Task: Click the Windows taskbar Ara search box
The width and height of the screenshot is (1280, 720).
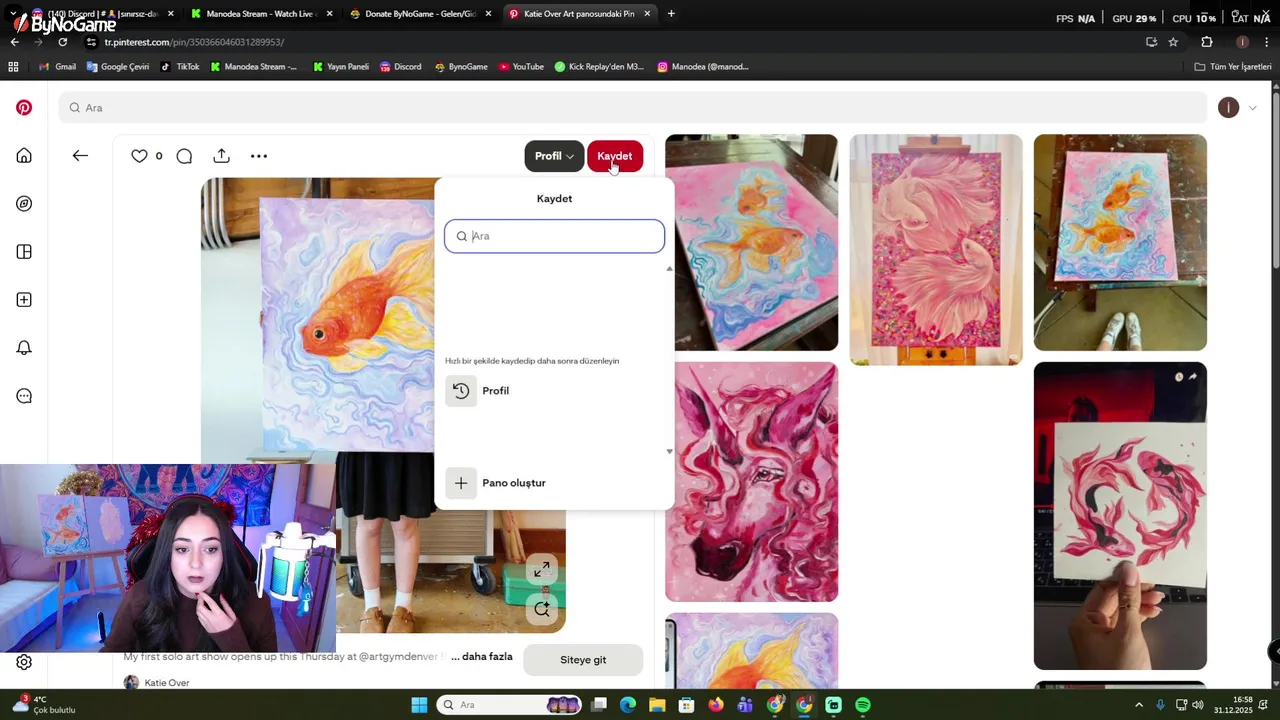Action: pyautogui.click(x=510, y=705)
